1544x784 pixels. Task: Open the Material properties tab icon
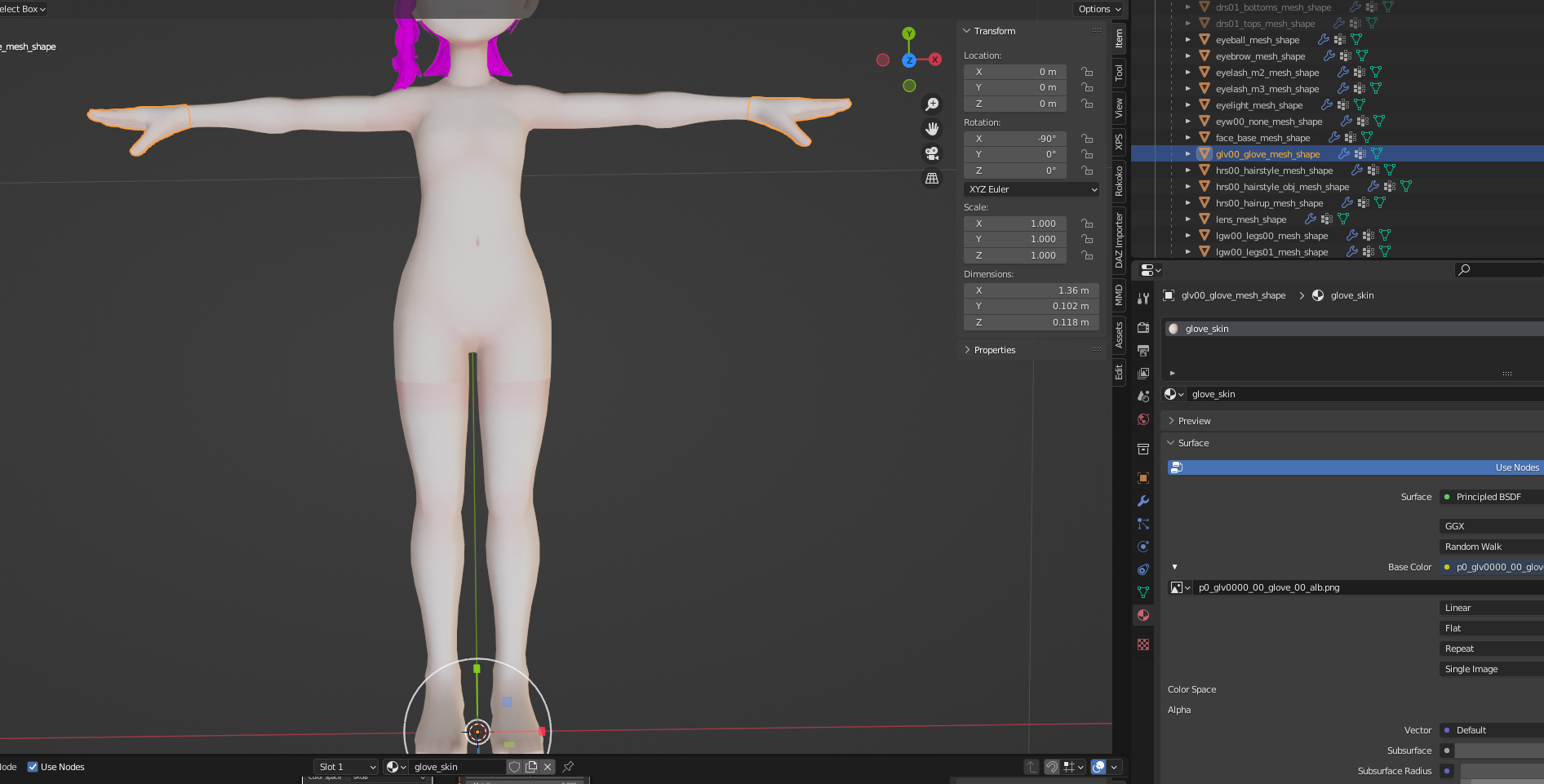[x=1143, y=615]
